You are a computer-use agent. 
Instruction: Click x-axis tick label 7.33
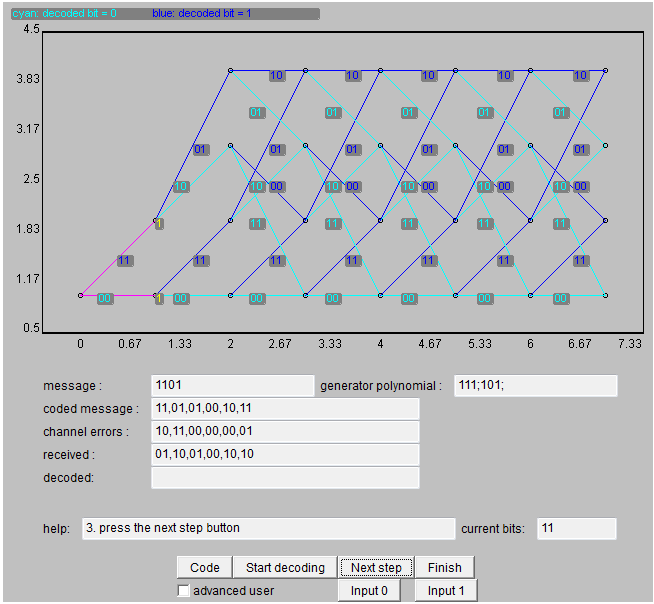pos(629,344)
